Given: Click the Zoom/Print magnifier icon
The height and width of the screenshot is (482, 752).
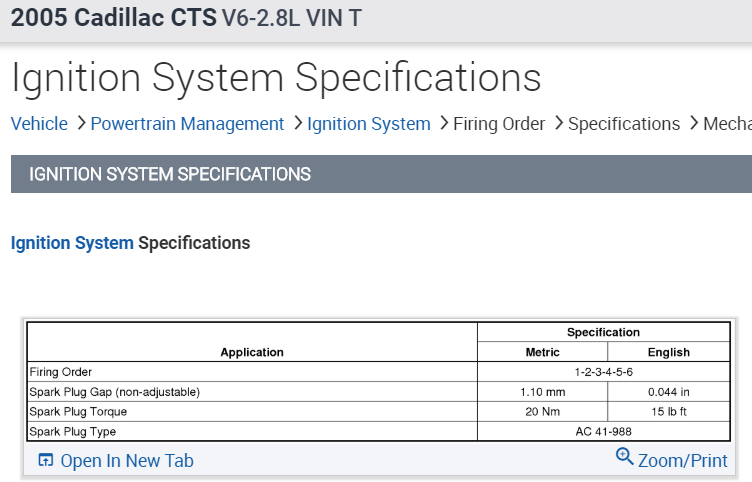Looking at the screenshot, I should pos(625,457).
